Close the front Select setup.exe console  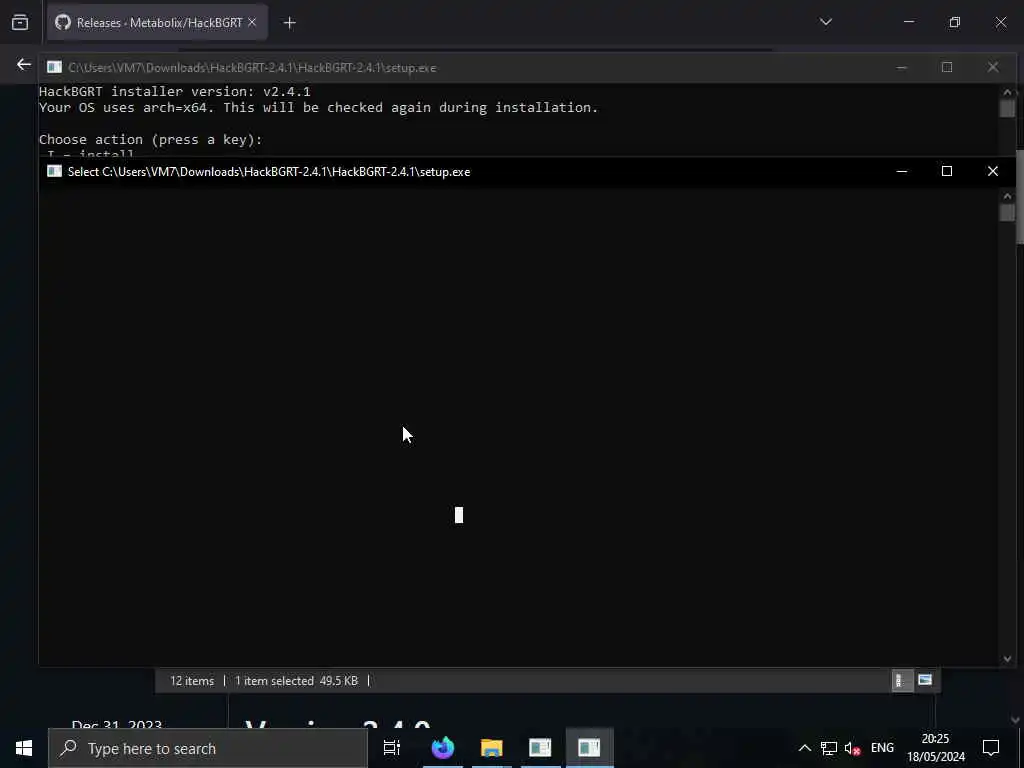pos(993,171)
